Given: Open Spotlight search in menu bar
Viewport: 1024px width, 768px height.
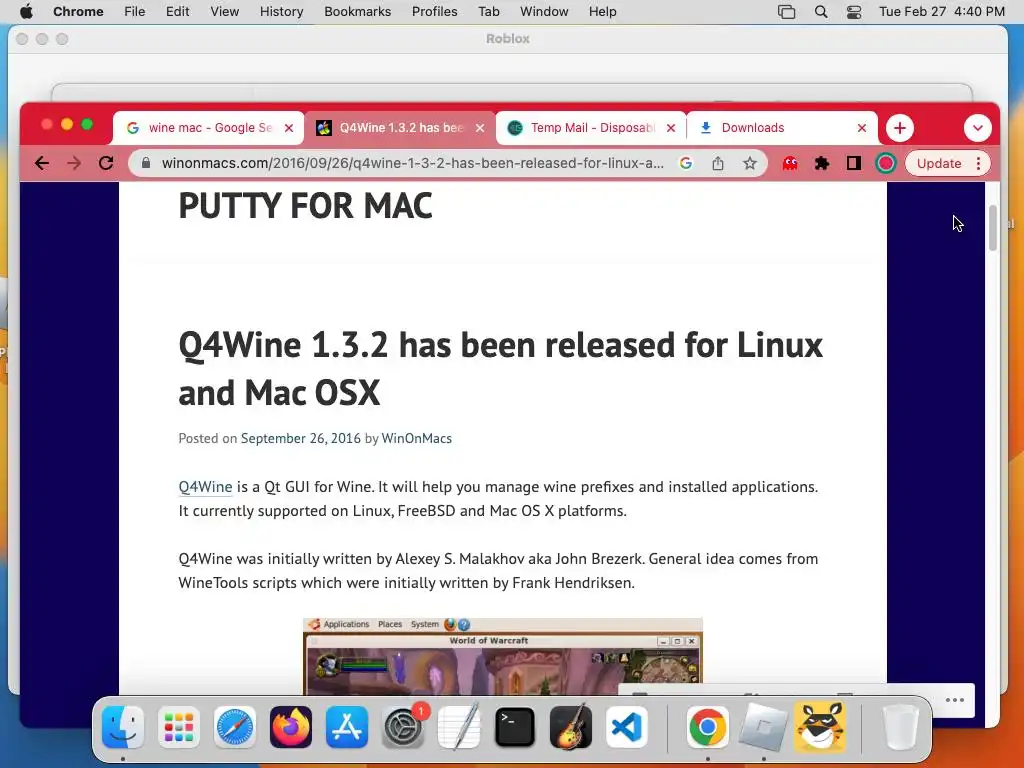Looking at the screenshot, I should [821, 12].
